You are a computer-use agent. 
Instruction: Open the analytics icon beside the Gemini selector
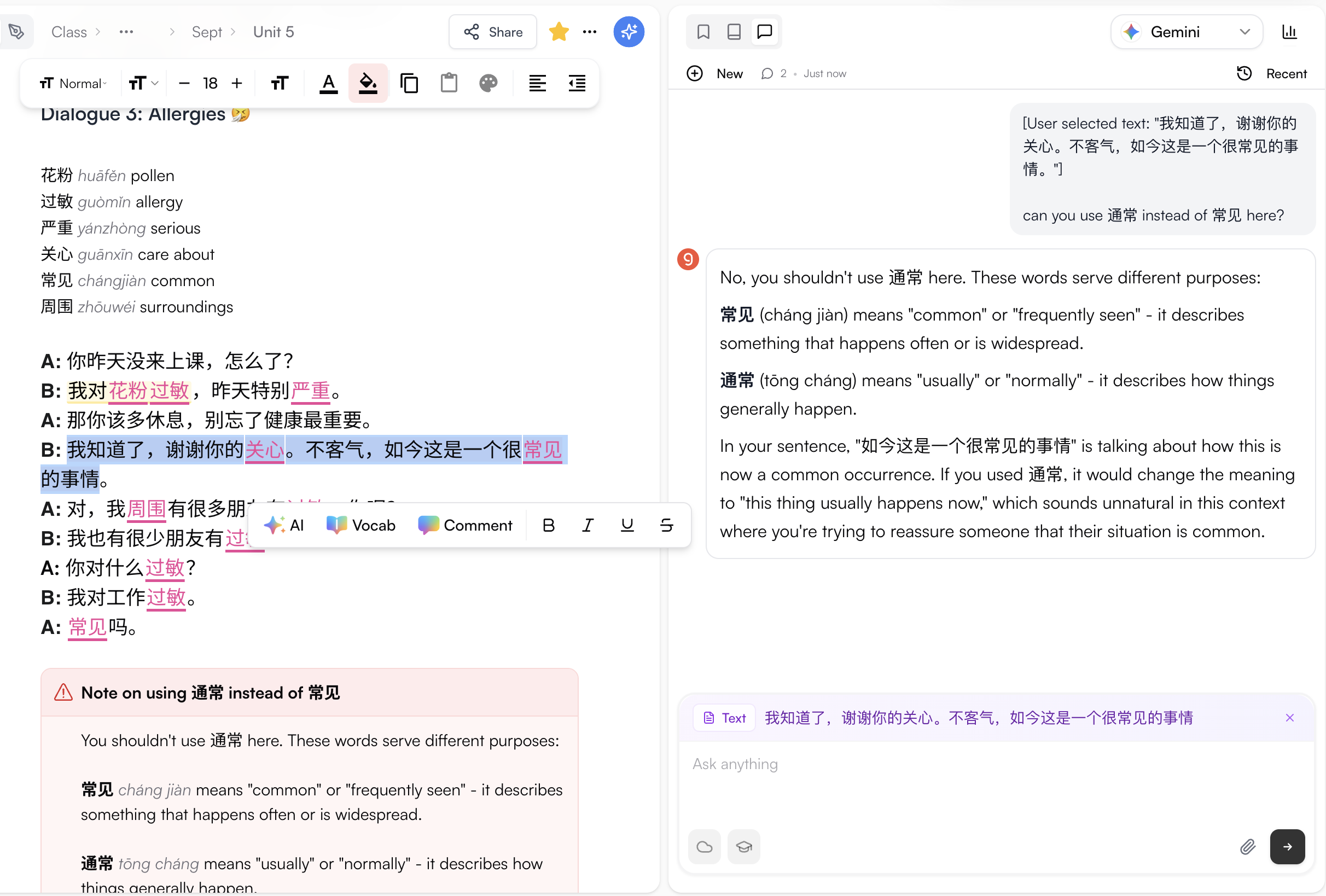(1289, 32)
